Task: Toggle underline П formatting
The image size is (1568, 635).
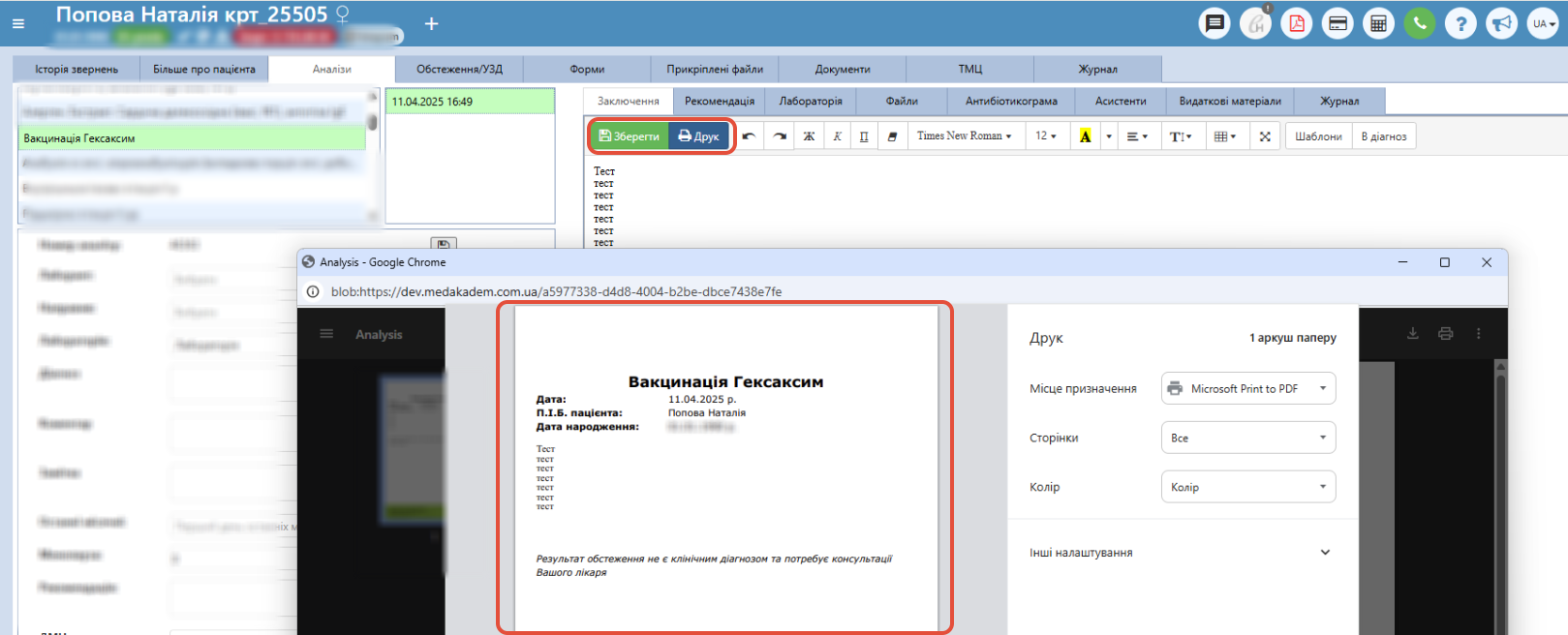Action: (x=864, y=136)
